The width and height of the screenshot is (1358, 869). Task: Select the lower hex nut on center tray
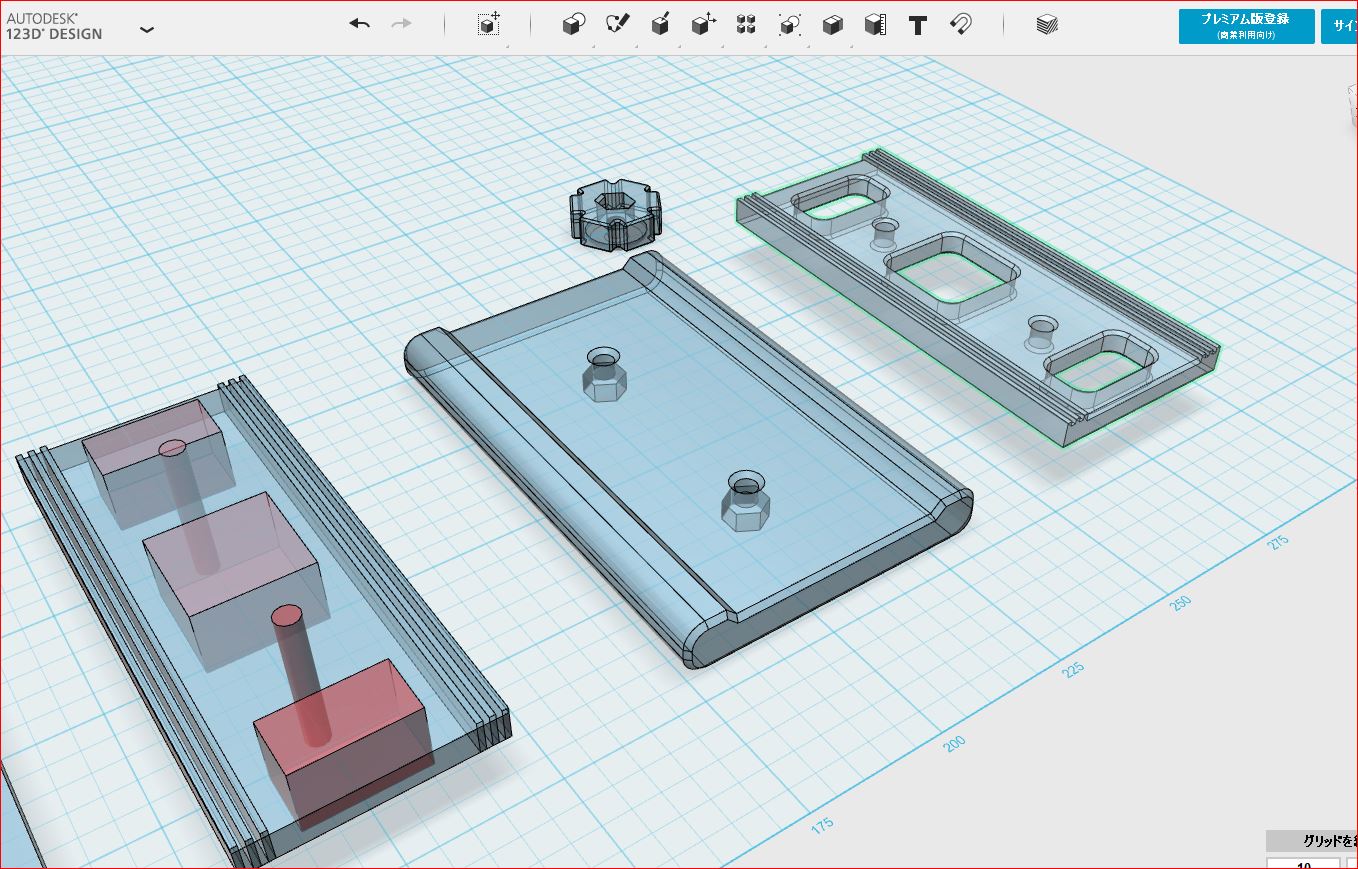tap(744, 502)
